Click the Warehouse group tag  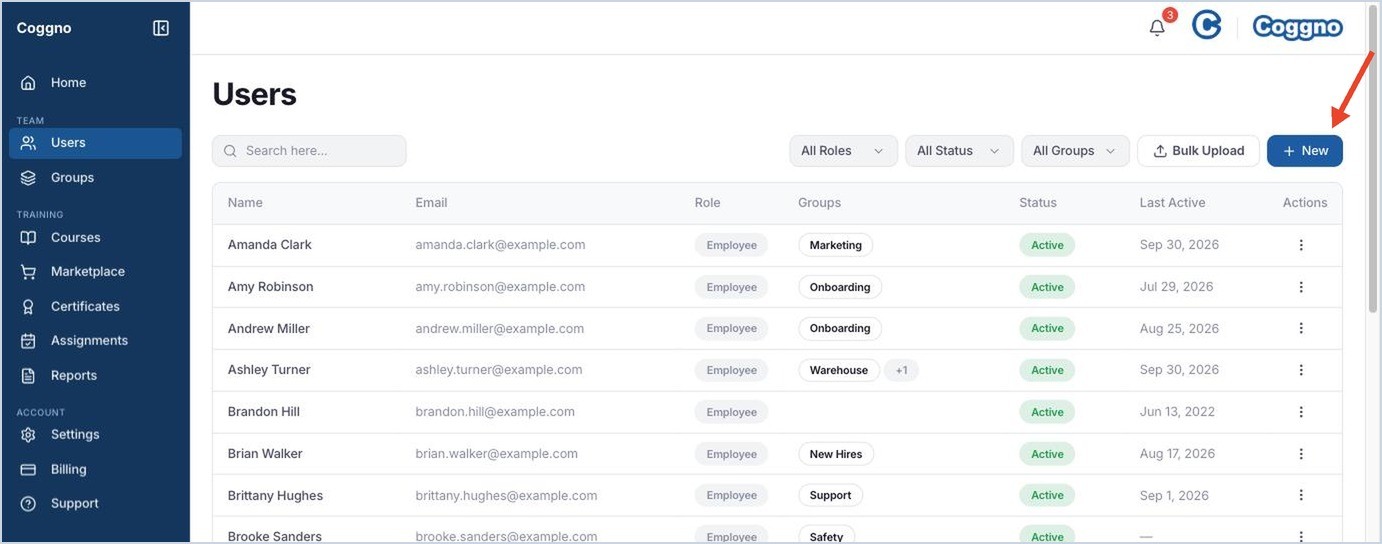click(x=839, y=370)
